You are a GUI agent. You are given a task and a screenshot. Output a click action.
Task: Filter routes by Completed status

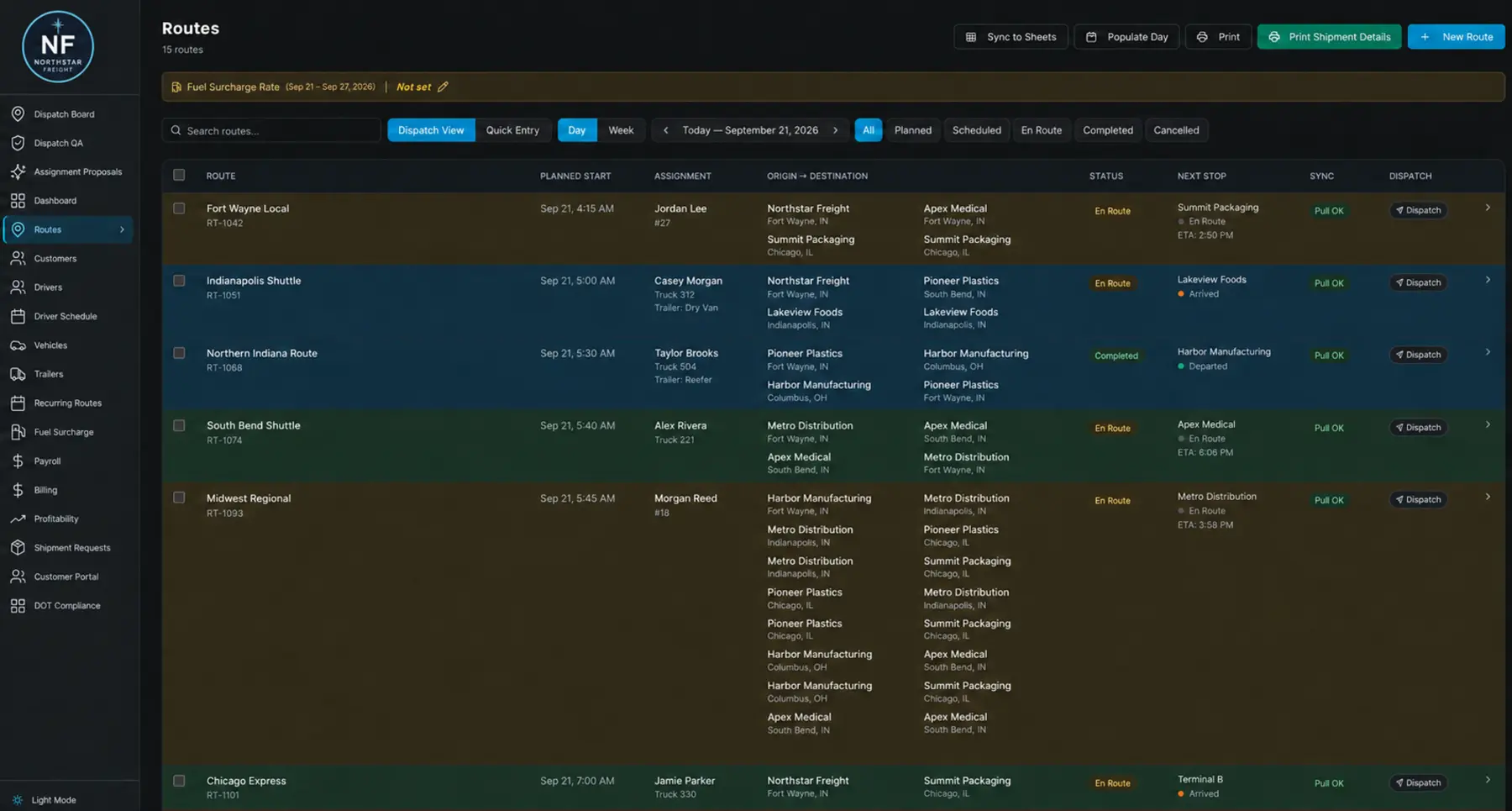[x=1108, y=130]
